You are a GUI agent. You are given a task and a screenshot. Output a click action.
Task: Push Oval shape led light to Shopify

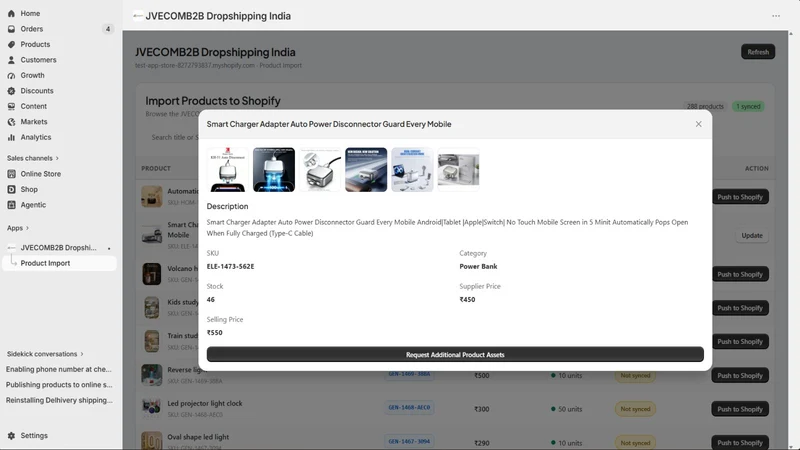click(740, 442)
